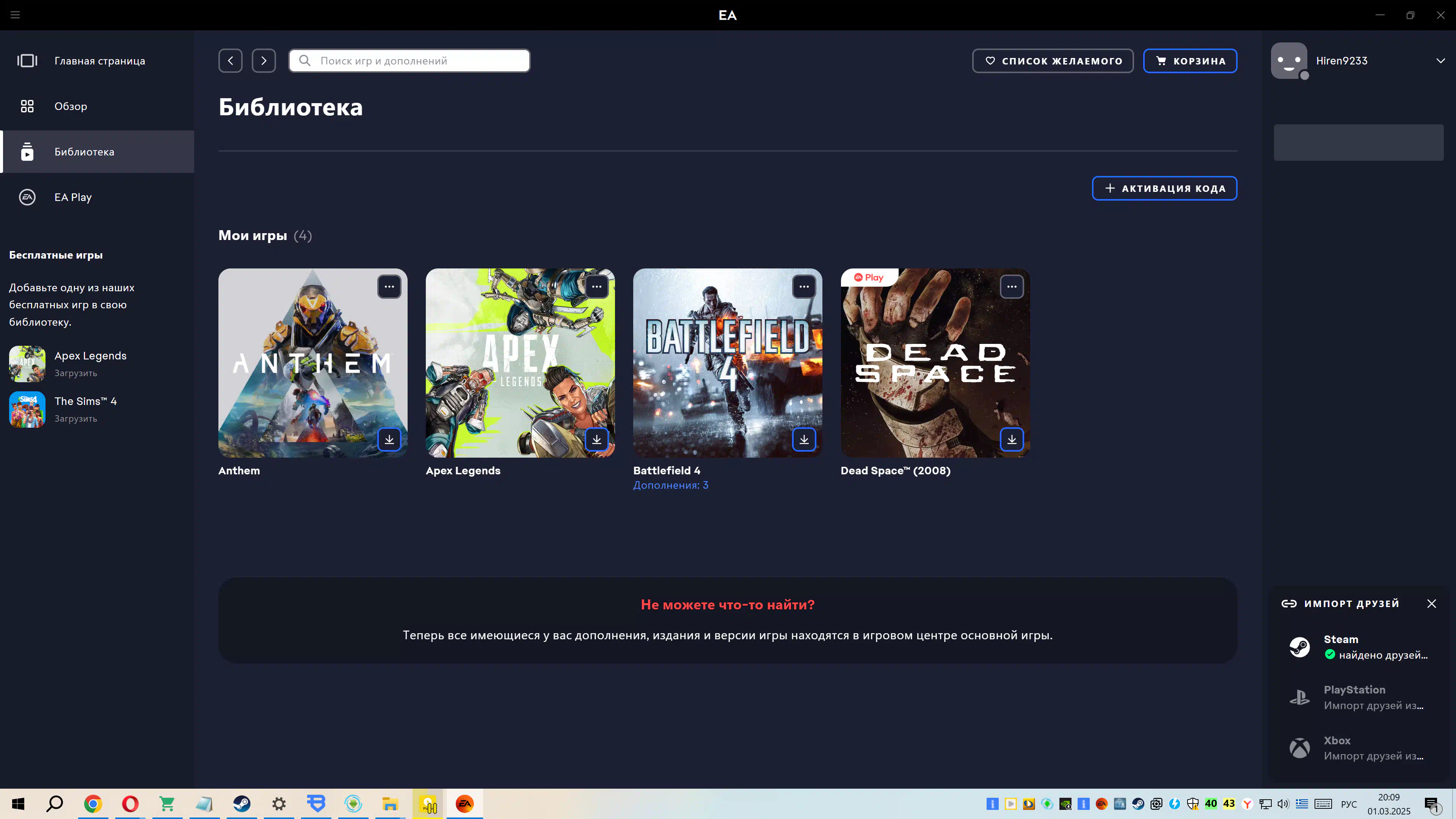Open the Обзор section

(x=97, y=106)
